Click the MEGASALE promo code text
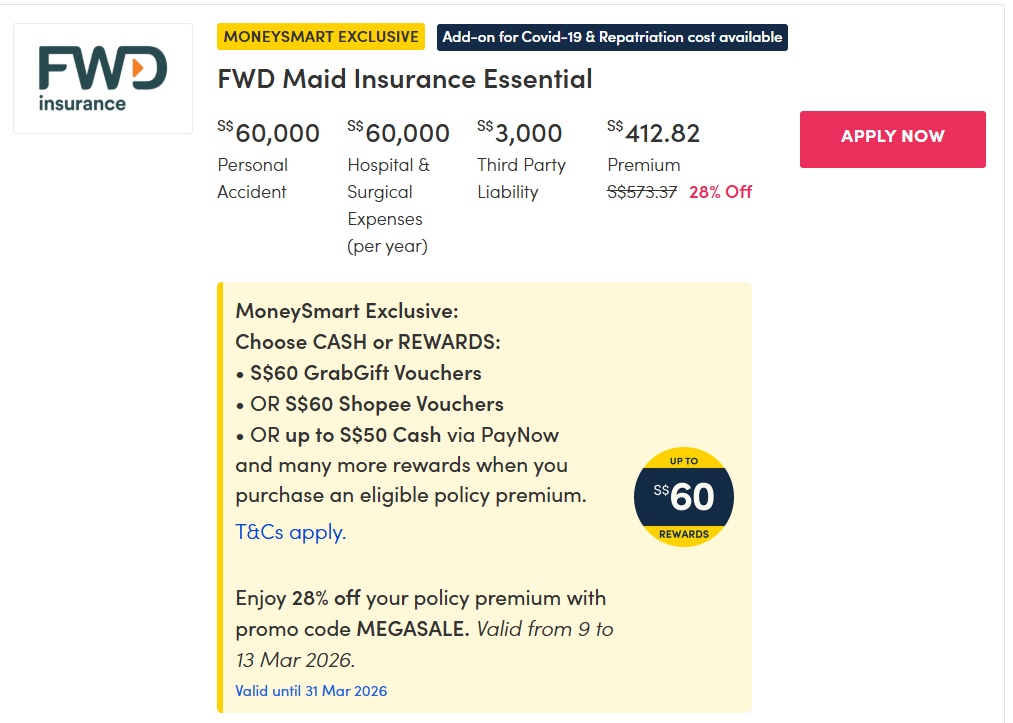1013x723 pixels. coord(412,629)
